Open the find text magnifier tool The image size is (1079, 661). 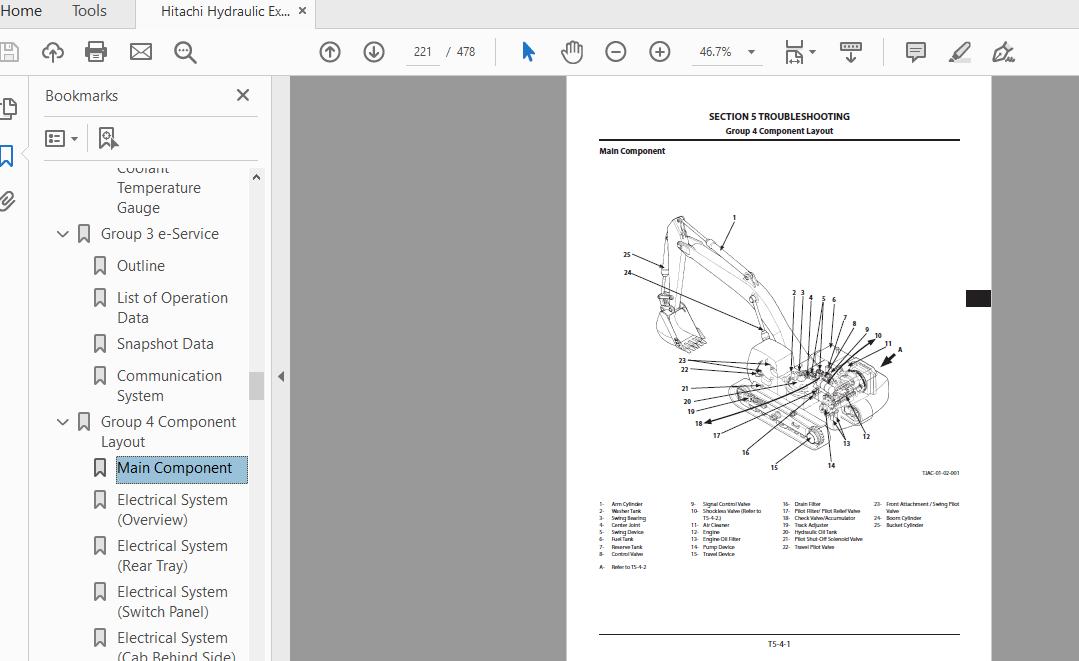pyautogui.click(x=185, y=52)
